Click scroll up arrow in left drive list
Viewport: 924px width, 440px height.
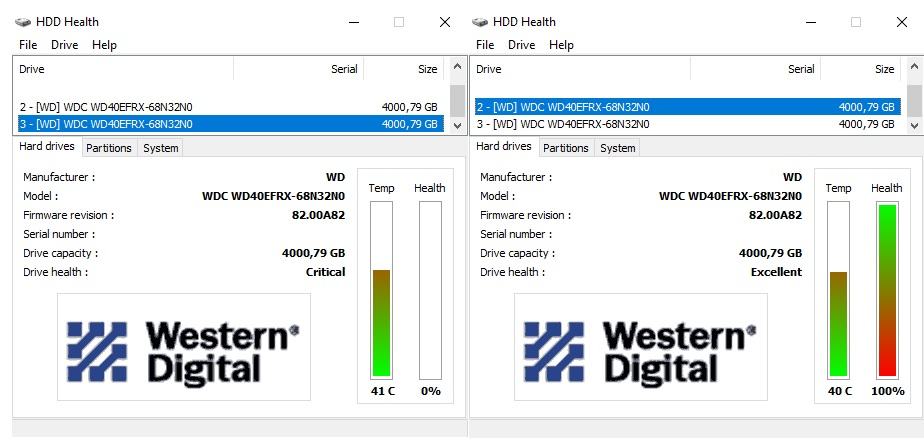click(x=457, y=66)
